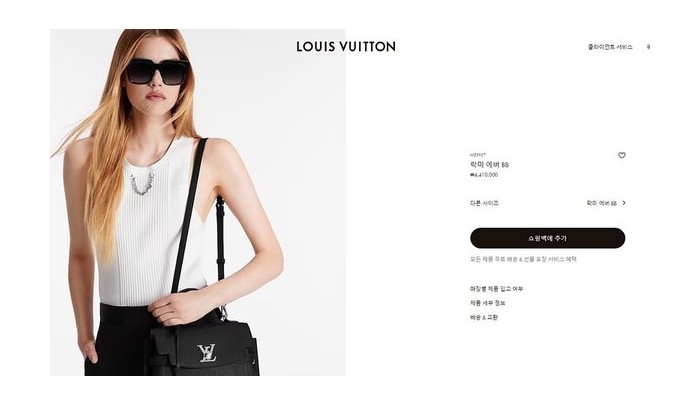Add product to wishlist with heart icon
Image resolution: width=700 pixels, height=405 pixels.
click(621, 155)
